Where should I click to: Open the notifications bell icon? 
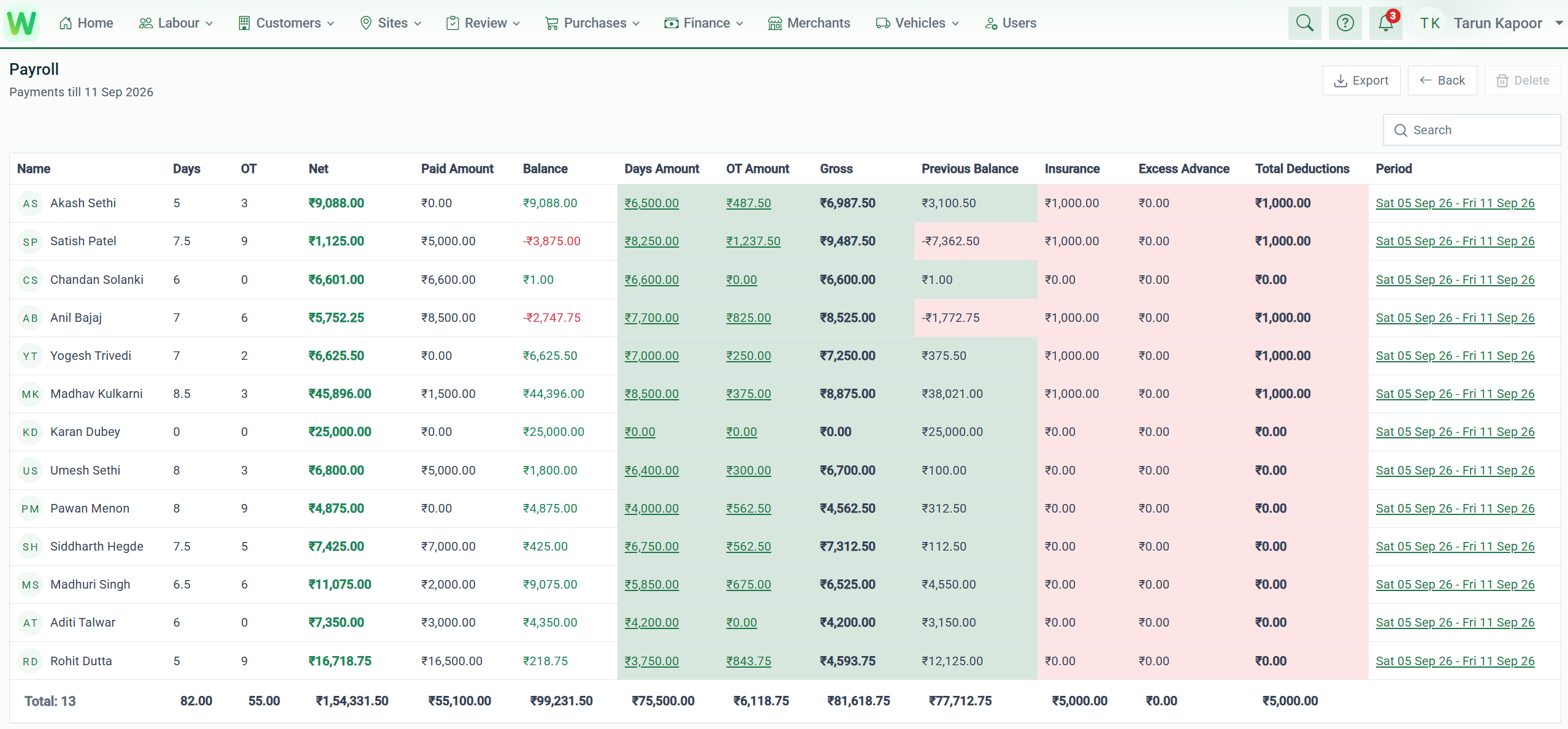(1385, 23)
